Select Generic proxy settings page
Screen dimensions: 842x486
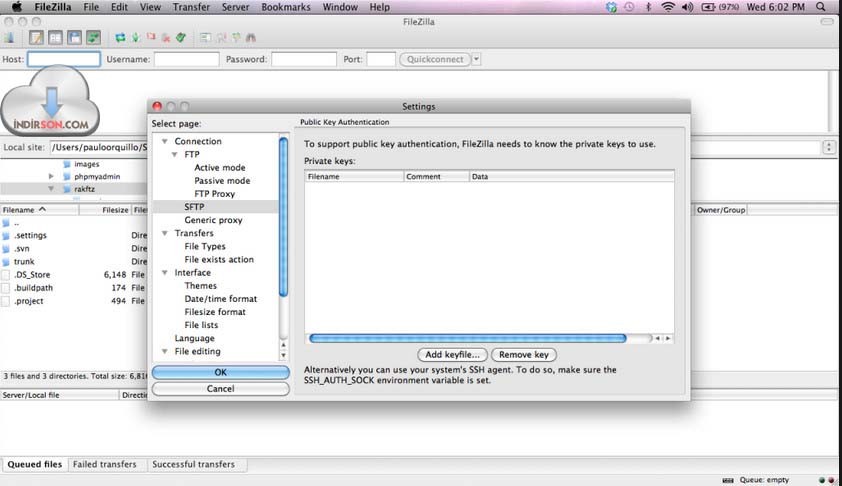coord(213,220)
